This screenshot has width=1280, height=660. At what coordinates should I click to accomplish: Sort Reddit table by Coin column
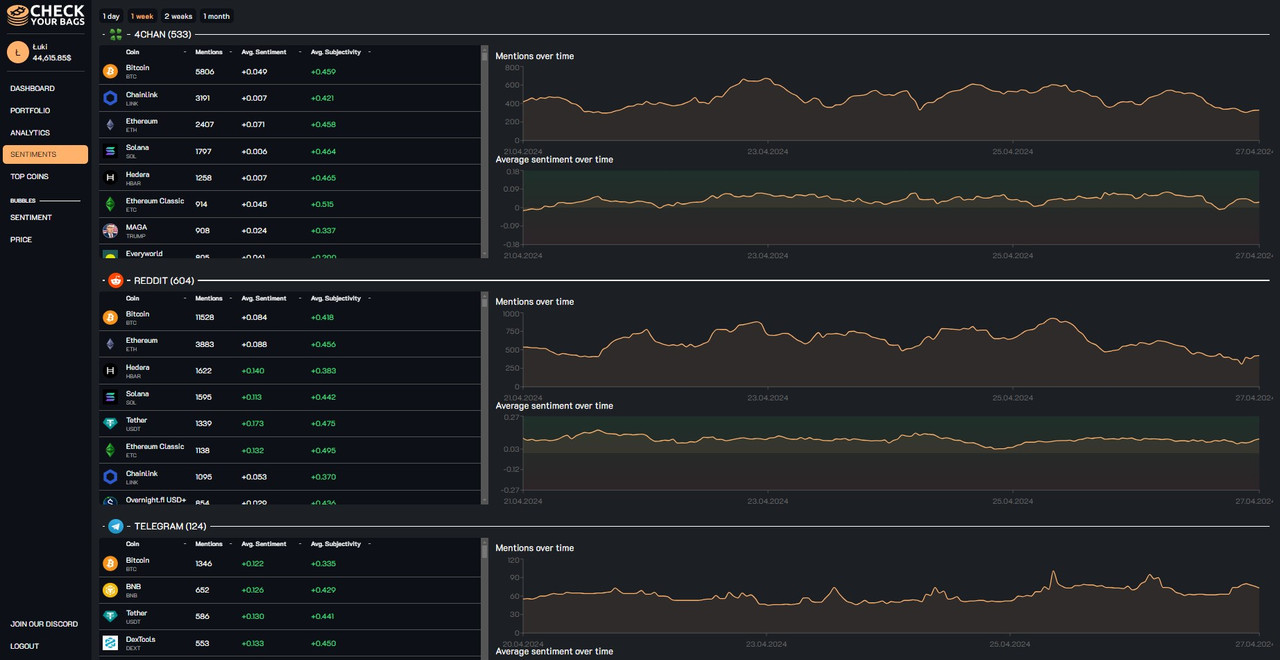pos(133,298)
